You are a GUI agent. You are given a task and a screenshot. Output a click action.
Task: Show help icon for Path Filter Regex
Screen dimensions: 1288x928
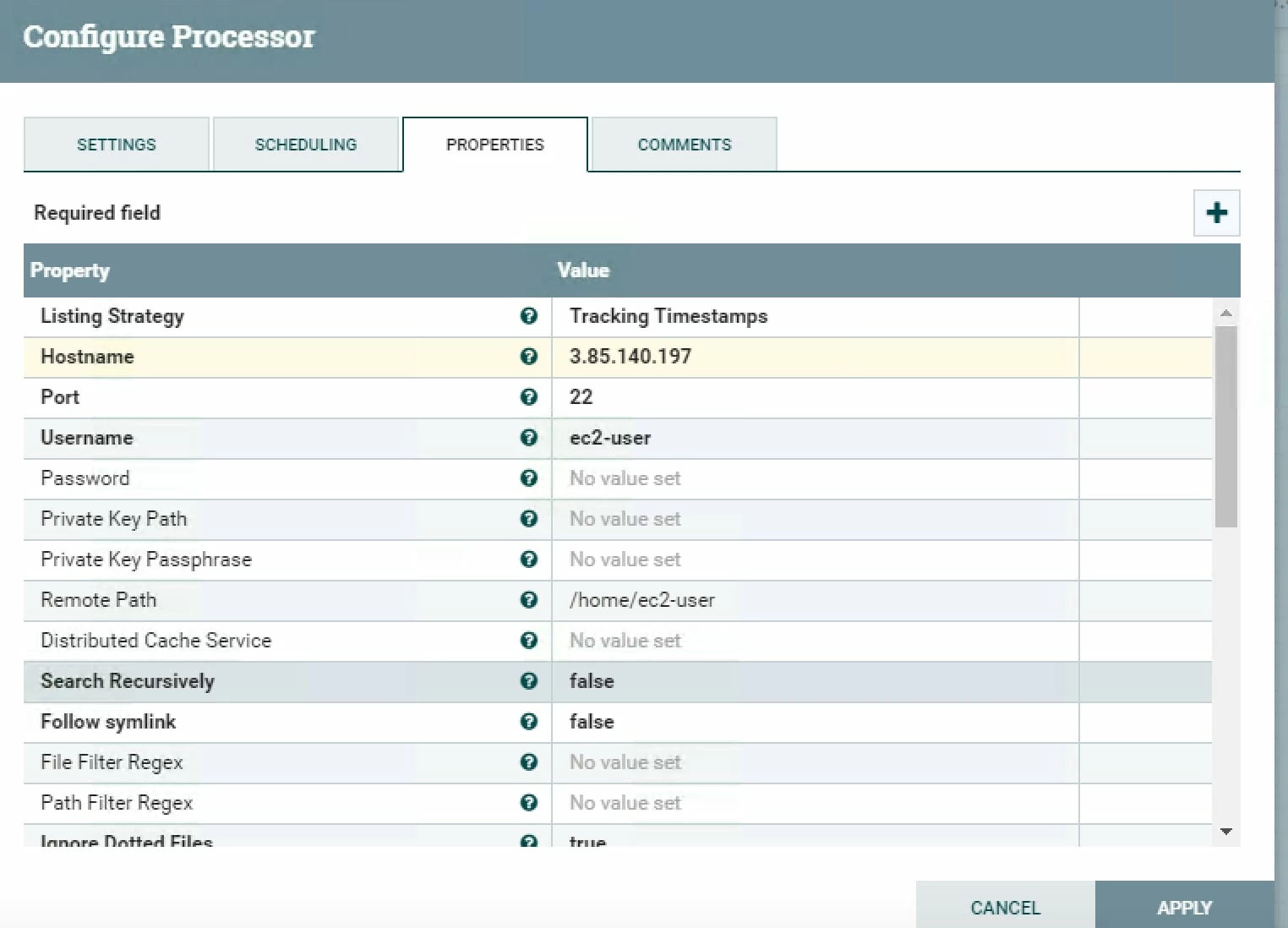529,803
